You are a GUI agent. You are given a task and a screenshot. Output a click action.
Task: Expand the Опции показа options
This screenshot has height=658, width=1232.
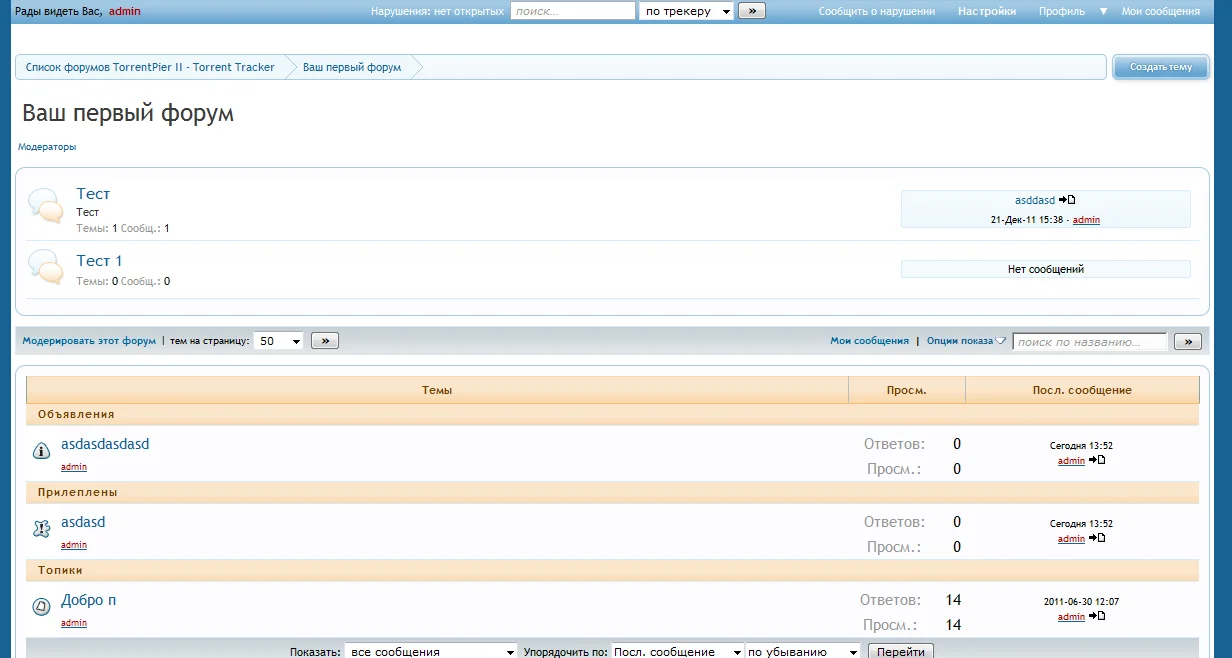pos(966,341)
